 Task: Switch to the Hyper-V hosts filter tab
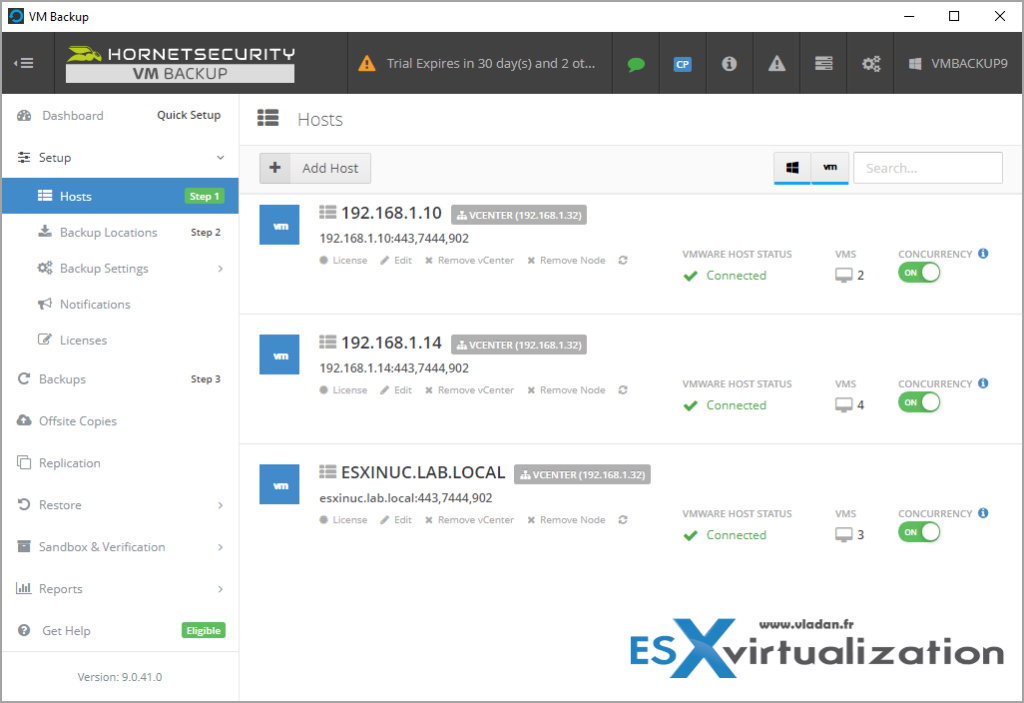[x=792, y=168]
